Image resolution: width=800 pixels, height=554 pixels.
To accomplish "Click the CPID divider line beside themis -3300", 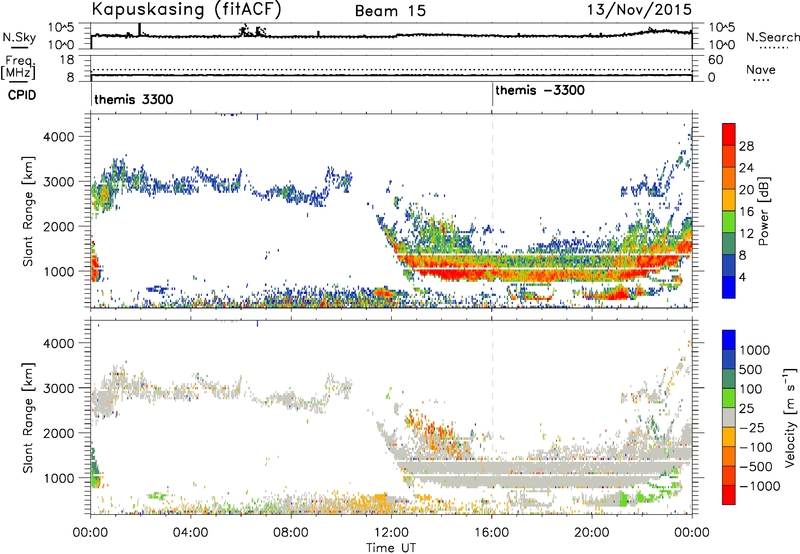I will click(492, 94).
